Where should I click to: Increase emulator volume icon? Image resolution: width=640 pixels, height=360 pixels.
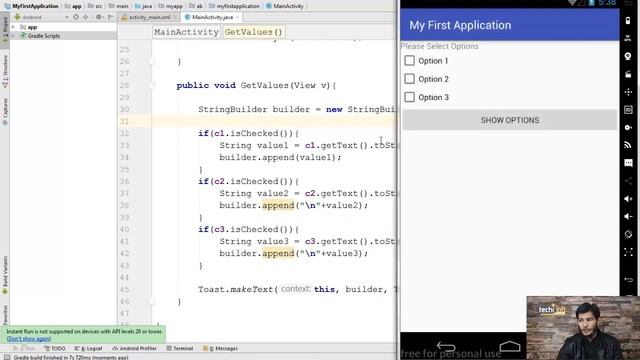pyautogui.click(x=628, y=199)
